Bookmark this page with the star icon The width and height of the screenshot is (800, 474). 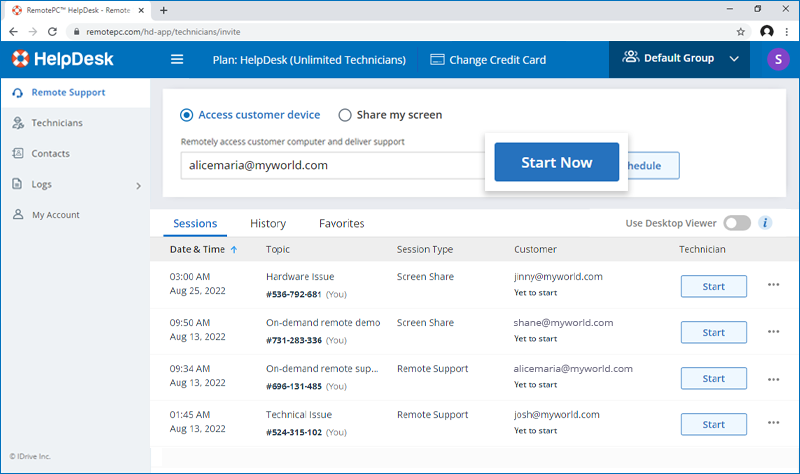740,31
